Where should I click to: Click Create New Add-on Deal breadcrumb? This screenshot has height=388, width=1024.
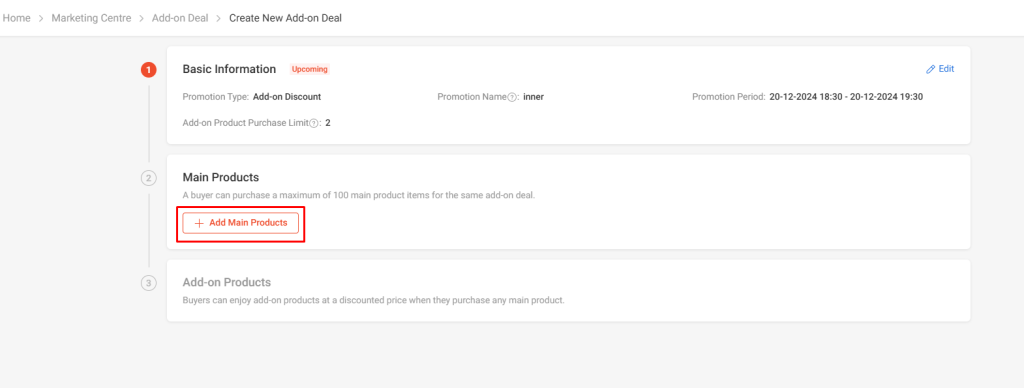285,18
